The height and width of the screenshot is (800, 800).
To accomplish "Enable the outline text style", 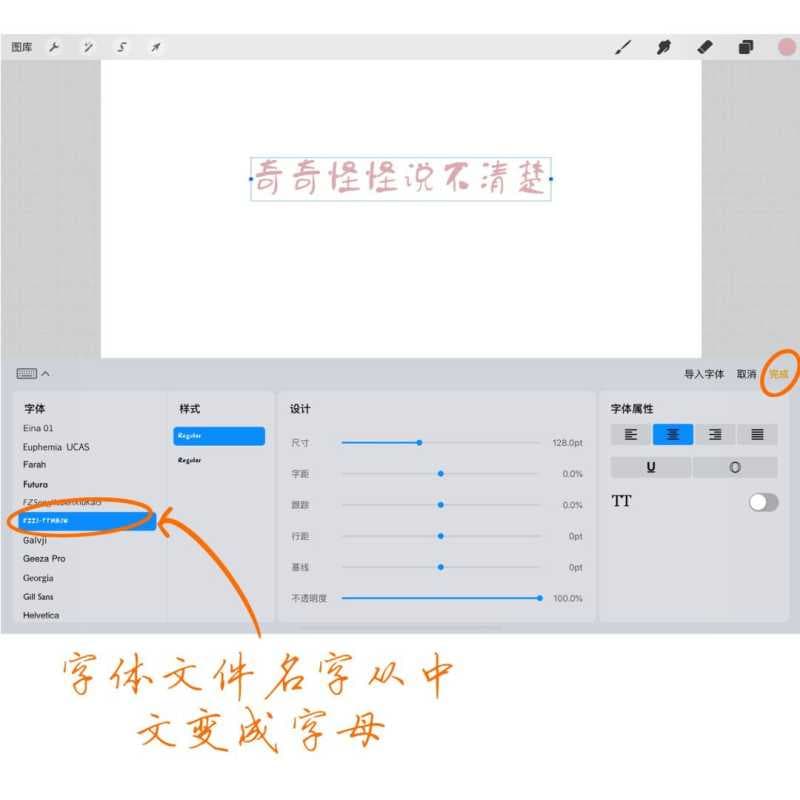I will coord(736,467).
